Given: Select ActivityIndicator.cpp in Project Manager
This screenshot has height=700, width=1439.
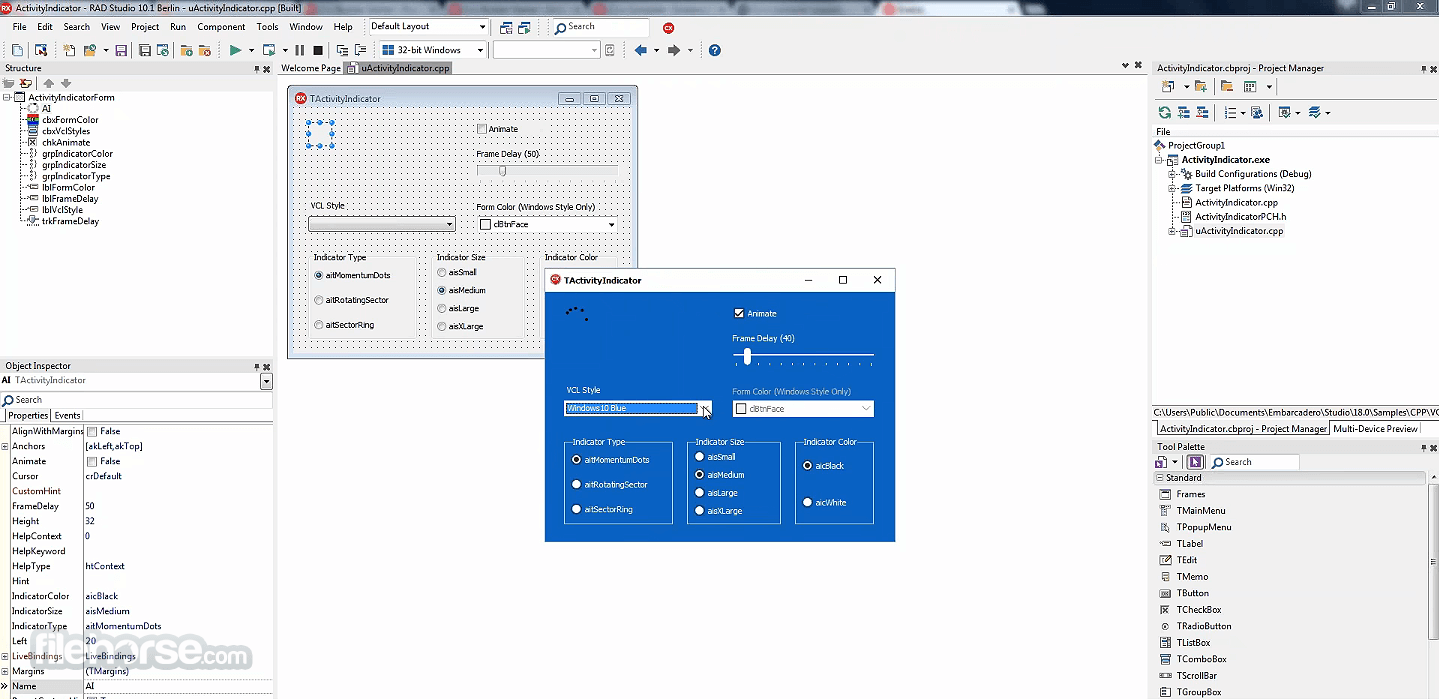Looking at the screenshot, I should (1236, 202).
